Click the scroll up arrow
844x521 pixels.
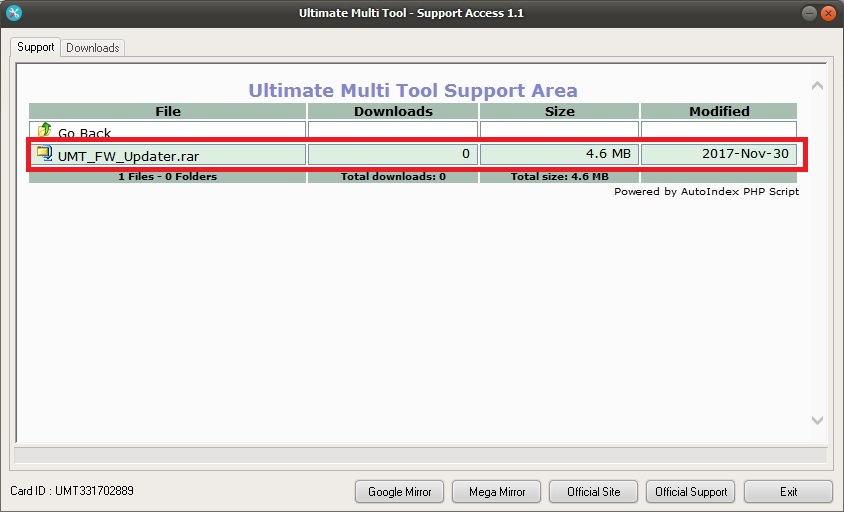tap(817, 86)
